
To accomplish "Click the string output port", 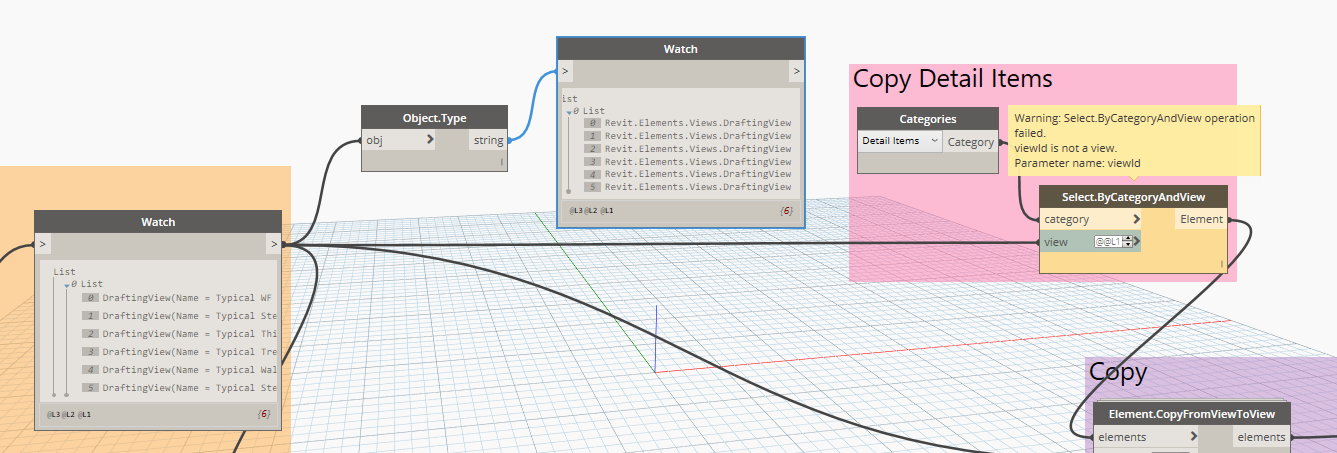I will [488, 140].
